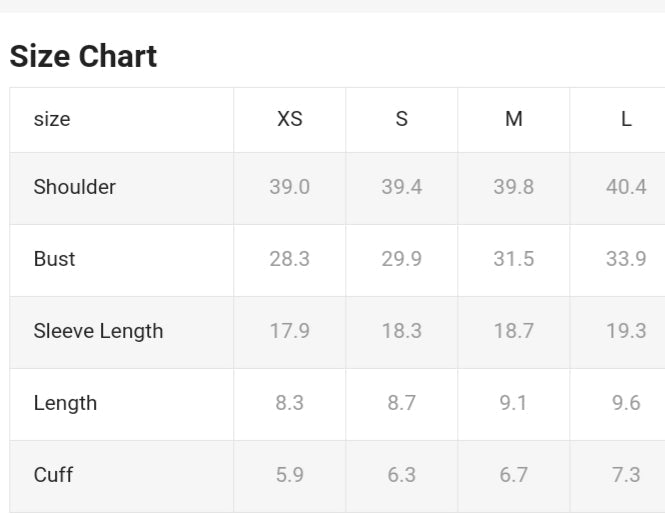Screen dimensions: 665x526
Task: Click the M Cuff value 6.7
Action: coord(514,475)
